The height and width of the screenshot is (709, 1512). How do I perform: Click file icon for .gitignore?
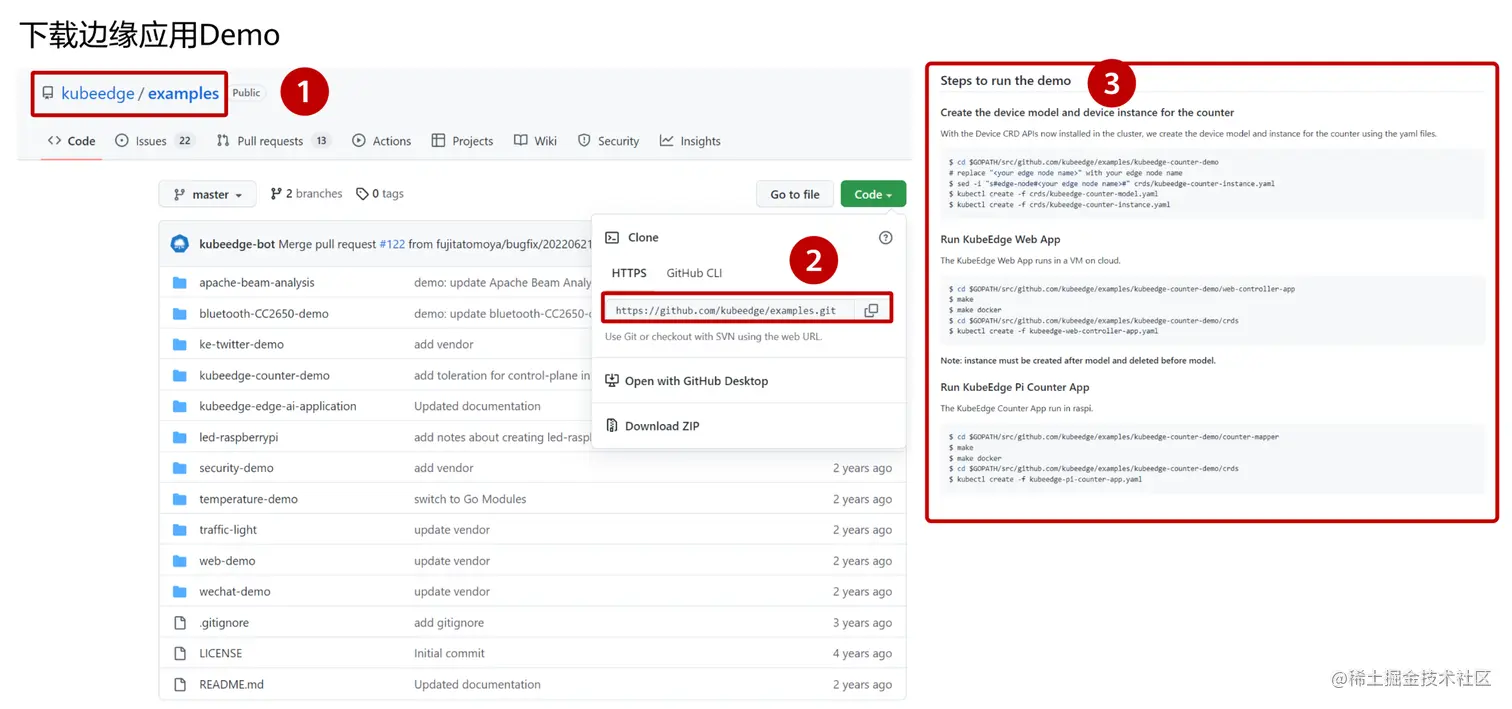tap(180, 623)
